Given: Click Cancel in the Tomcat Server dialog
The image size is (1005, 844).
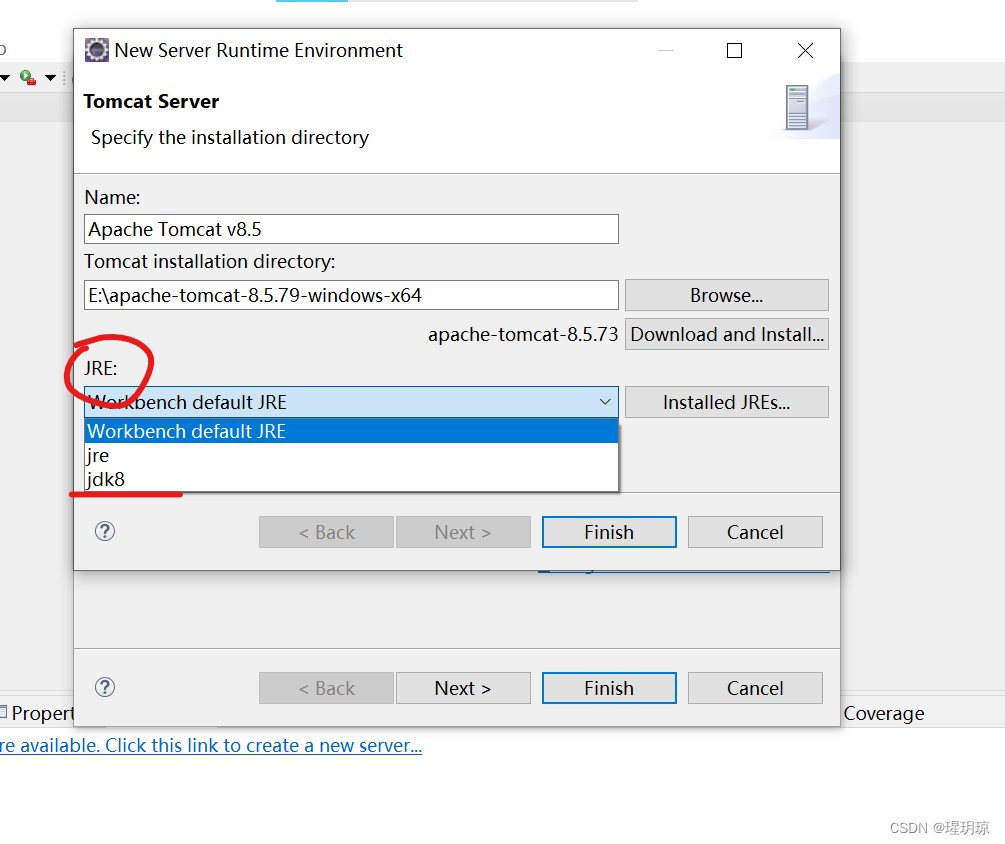Looking at the screenshot, I should point(755,533).
